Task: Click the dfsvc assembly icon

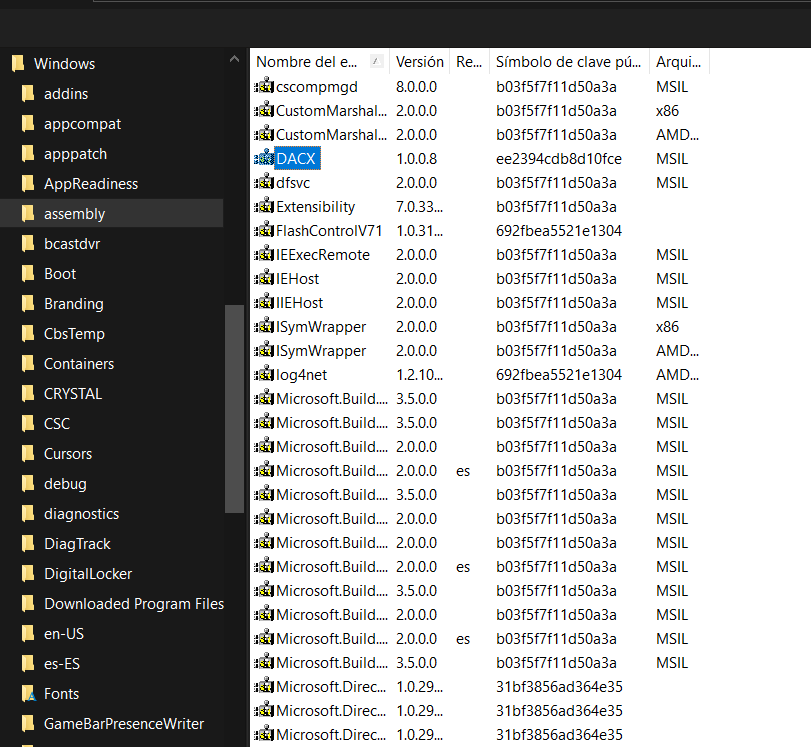Action: tap(264, 182)
